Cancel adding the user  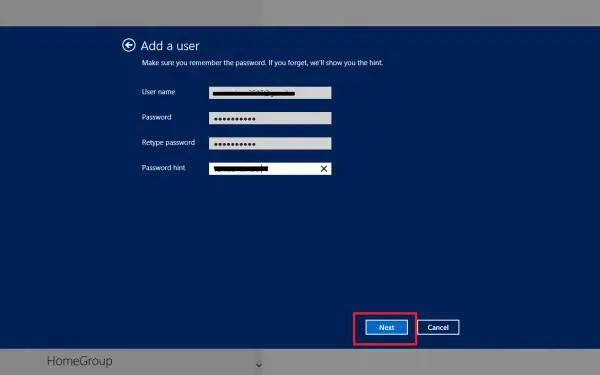(438, 328)
